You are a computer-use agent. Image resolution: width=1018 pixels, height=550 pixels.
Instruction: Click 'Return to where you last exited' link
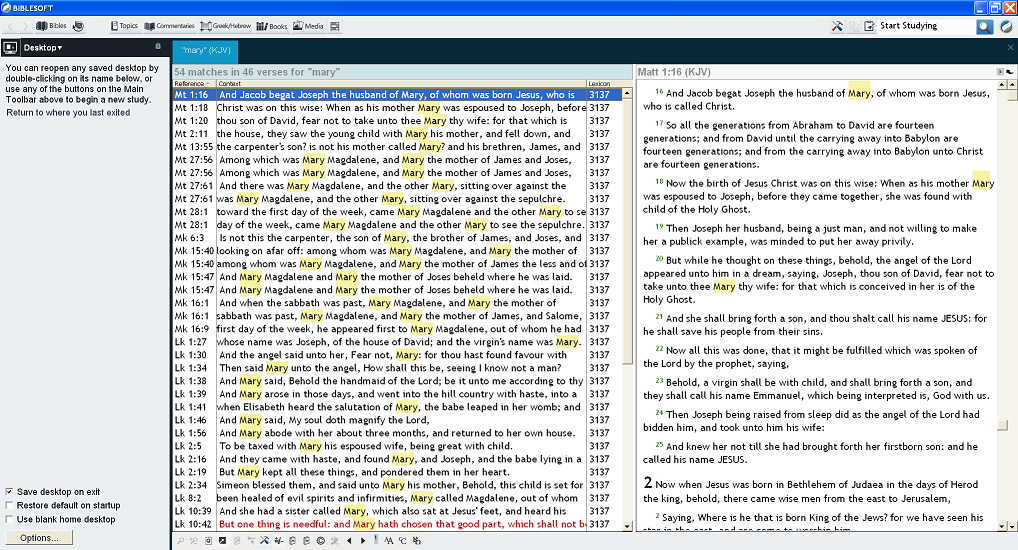click(x=68, y=112)
